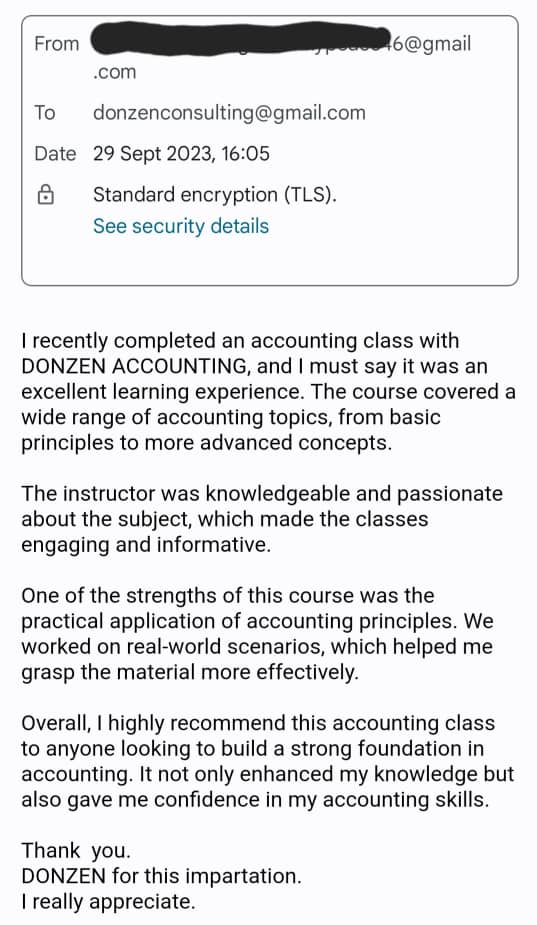
Task: Click the padlock encryption icon
Action: tap(45, 195)
